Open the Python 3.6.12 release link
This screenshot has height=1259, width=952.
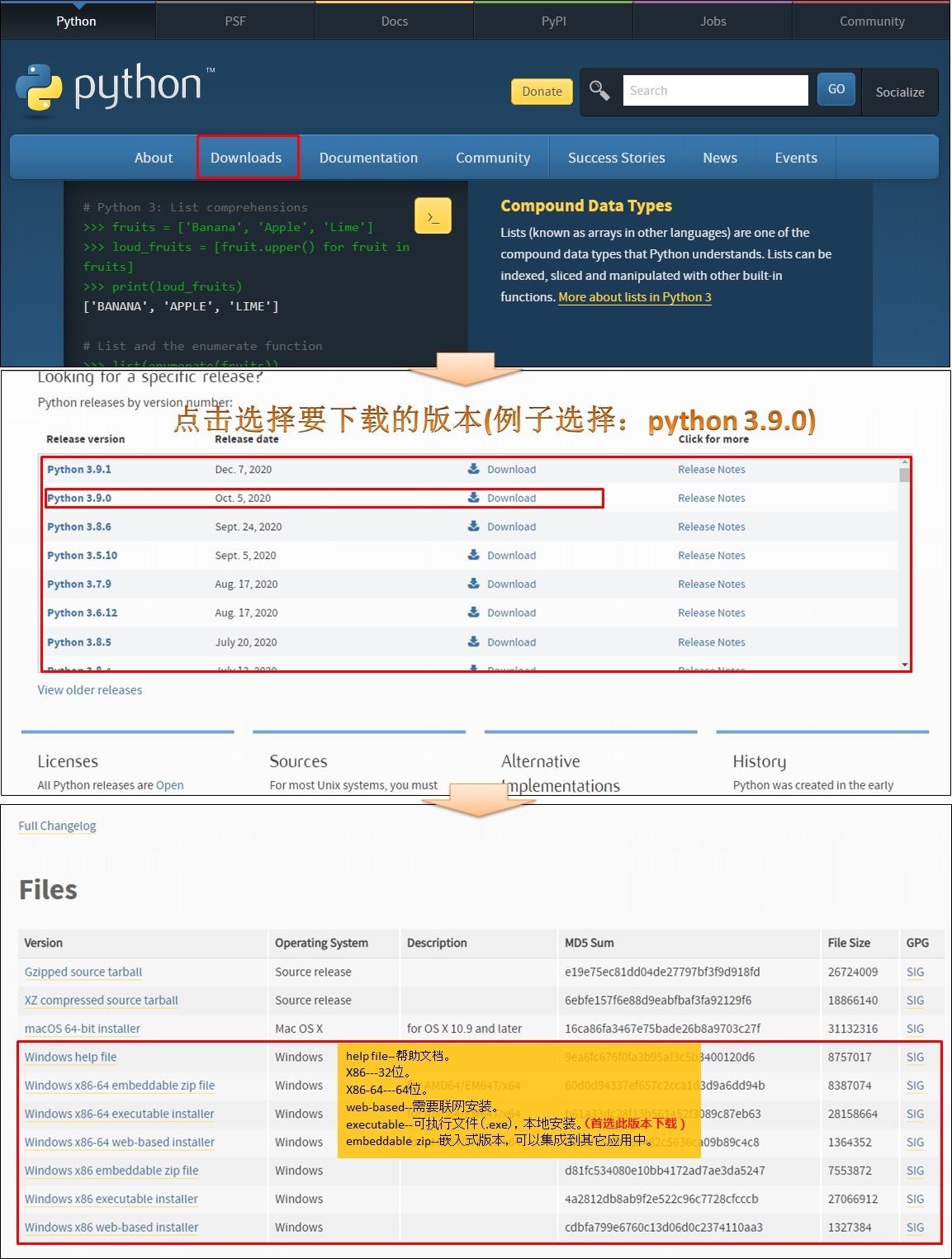click(x=82, y=613)
